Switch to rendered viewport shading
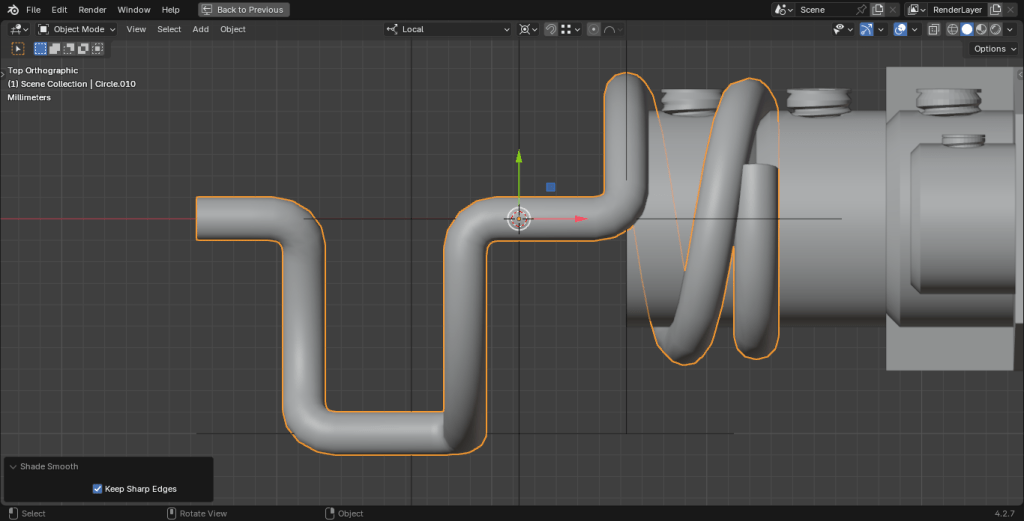This screenshot has width=1024, height=521. coord(994,29)
